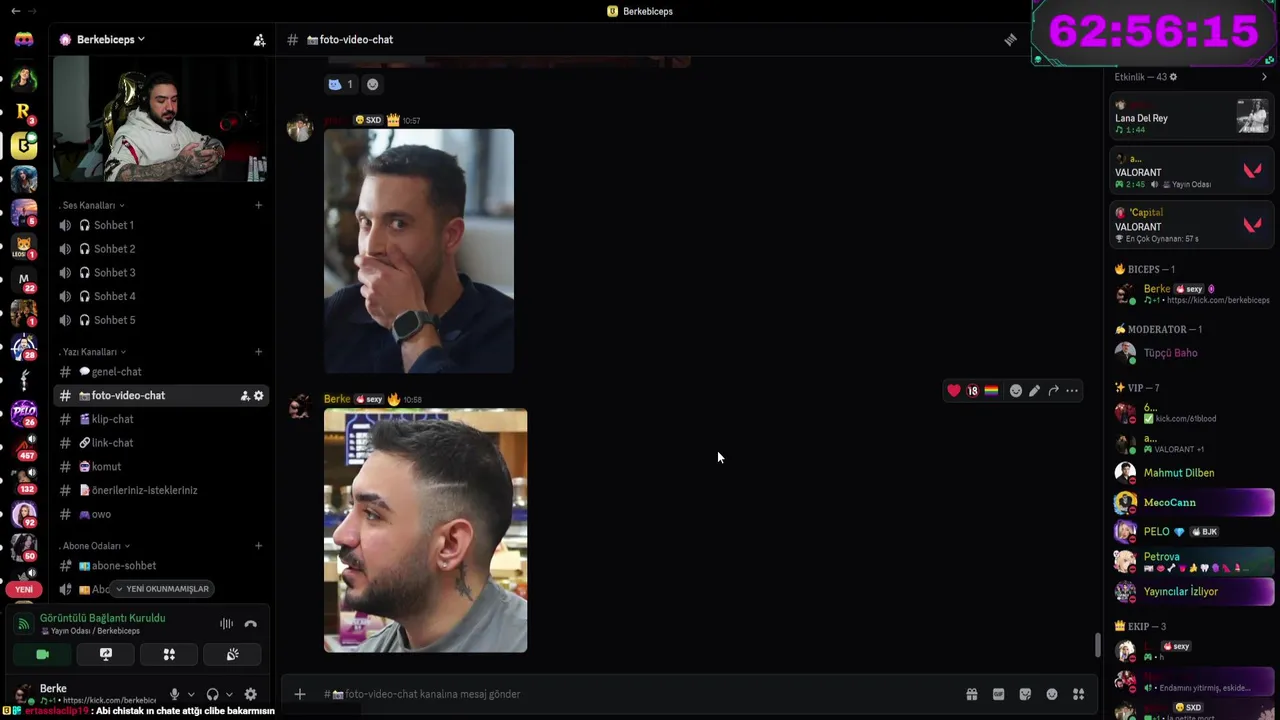1280x720 pixels.
Task: Collapse the Ses Kanalları category
Action: (92, 205)
